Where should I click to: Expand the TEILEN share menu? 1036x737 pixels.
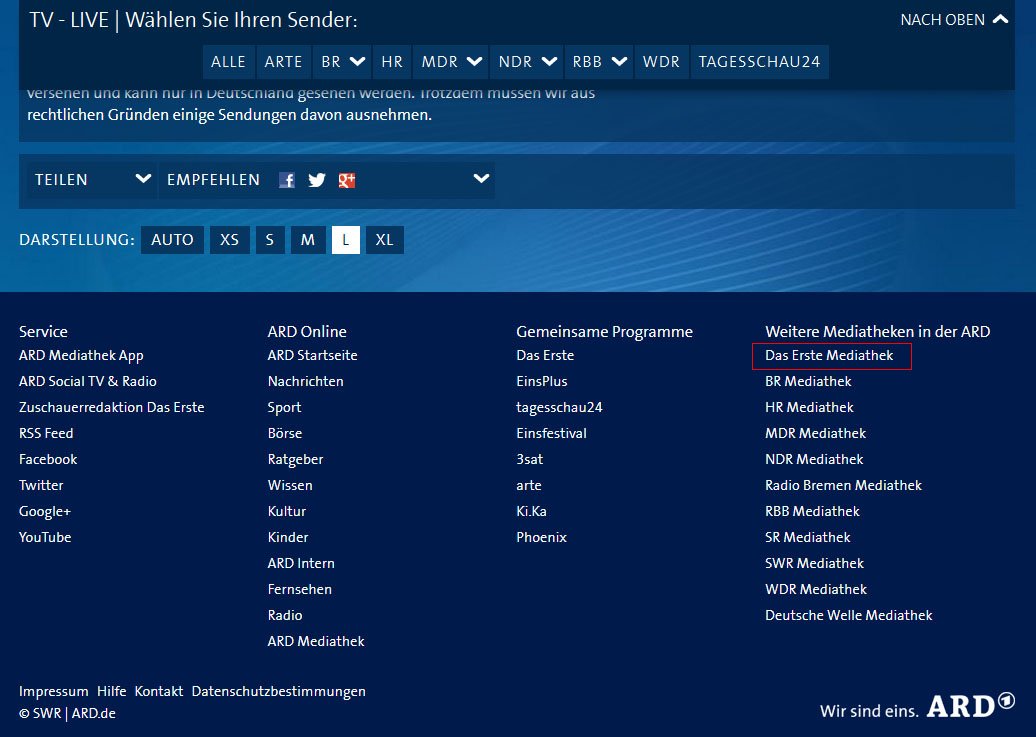click(x=92, y=180)
